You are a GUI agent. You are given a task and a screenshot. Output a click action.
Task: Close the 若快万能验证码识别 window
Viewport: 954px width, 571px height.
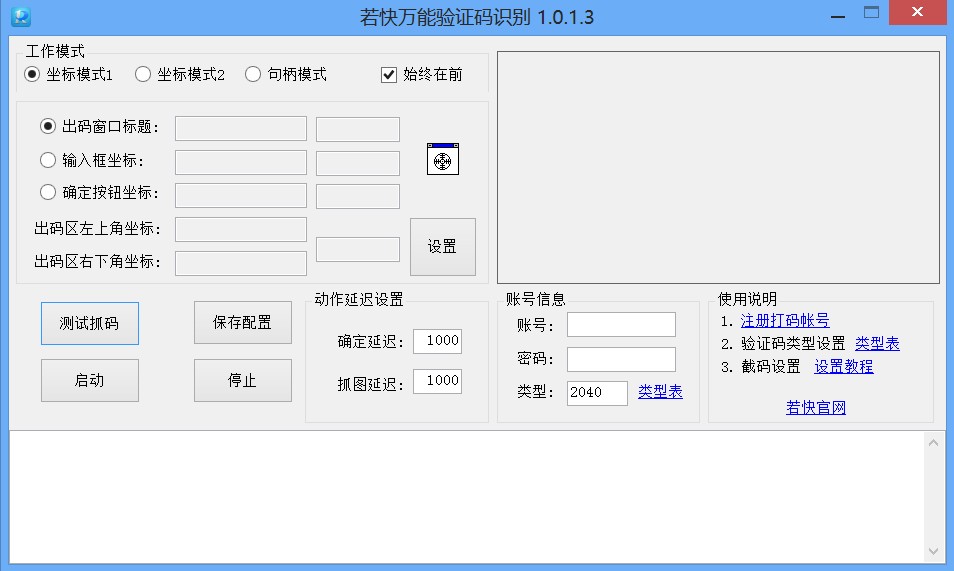(917, 12)
